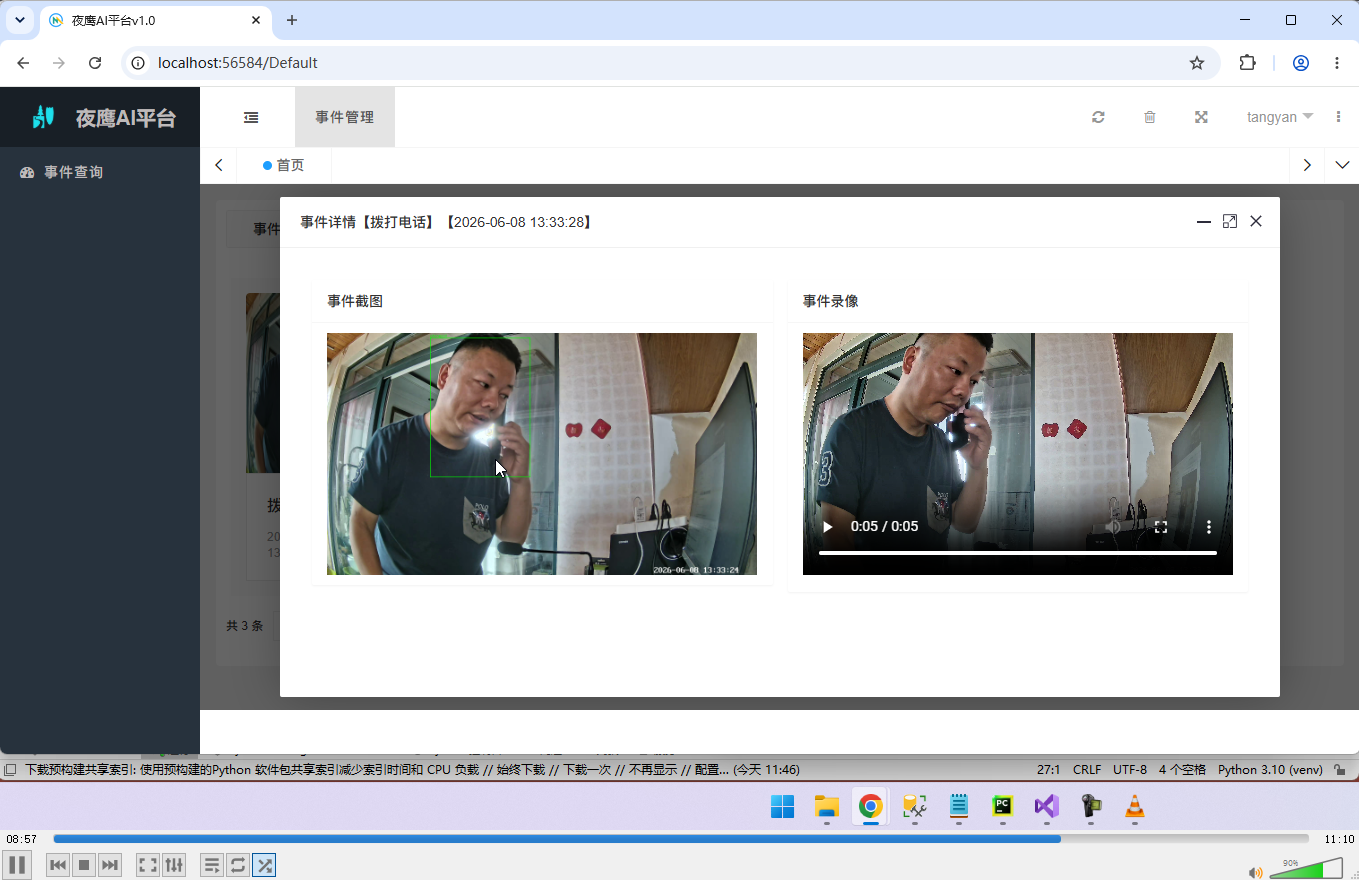Open Chrome tab search dropdown
This screenshot has height=880, width=1359.
click(19, 20)
